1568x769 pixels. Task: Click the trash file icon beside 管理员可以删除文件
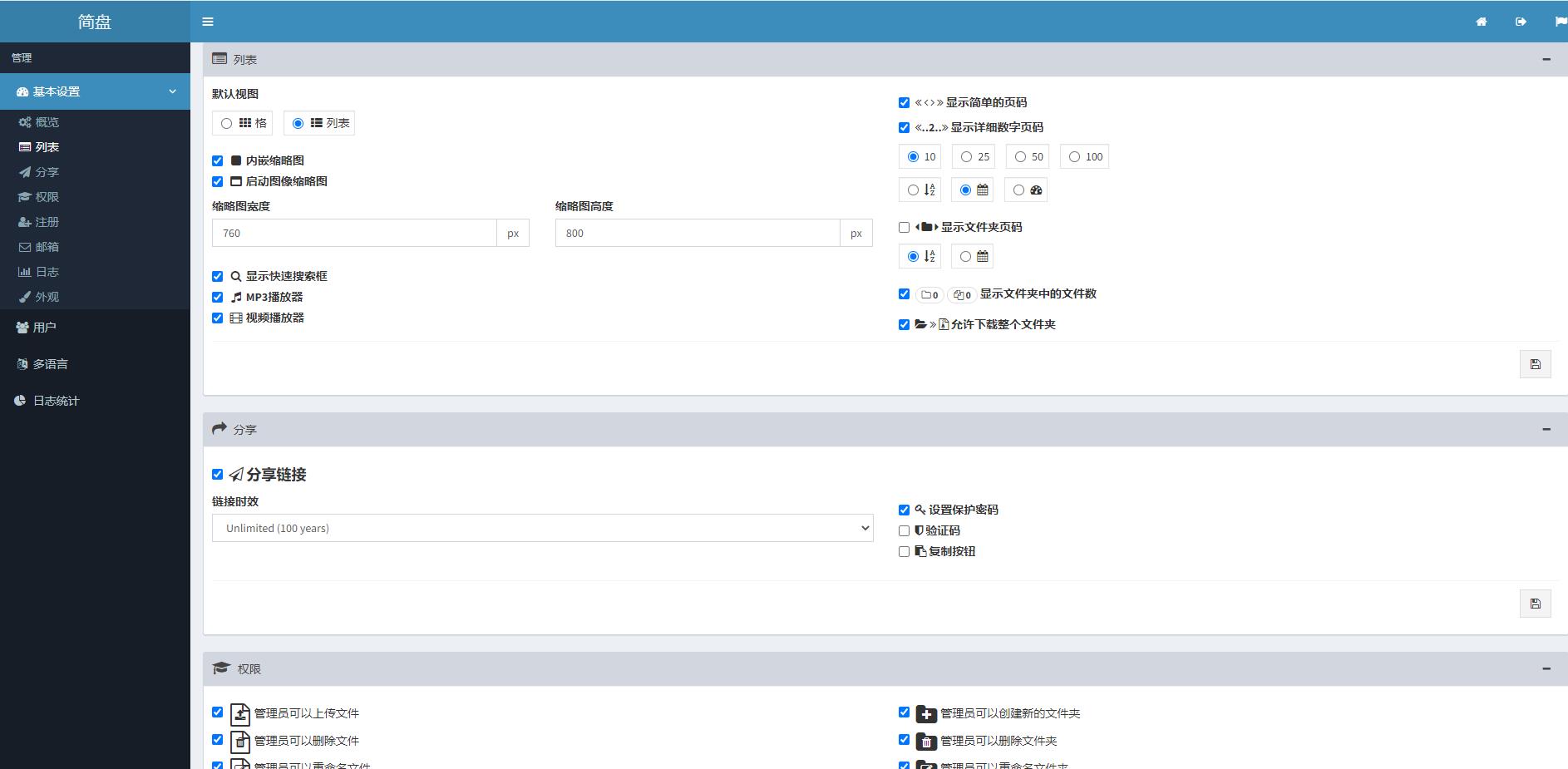click(x=240, y=742)
